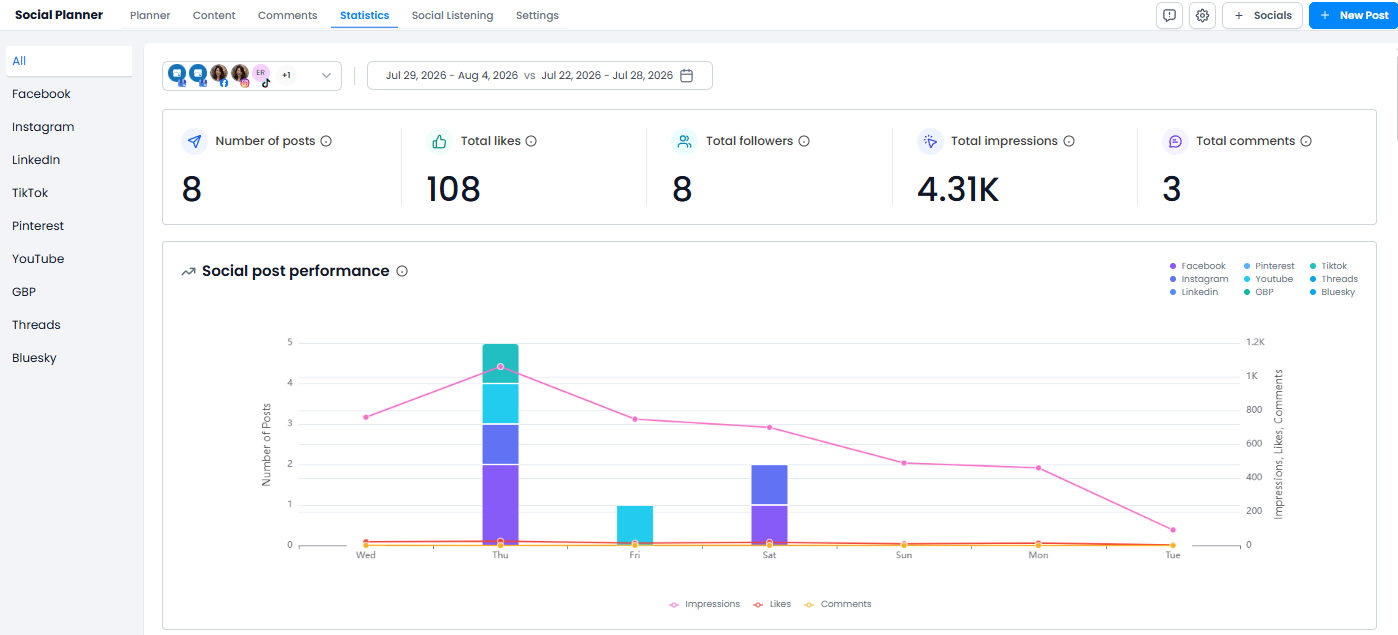Image resolution: width=1398 pixels, height=635 pixels.
Task: Filter statistics by GBP in sidebar
Action: coord(69,292)
